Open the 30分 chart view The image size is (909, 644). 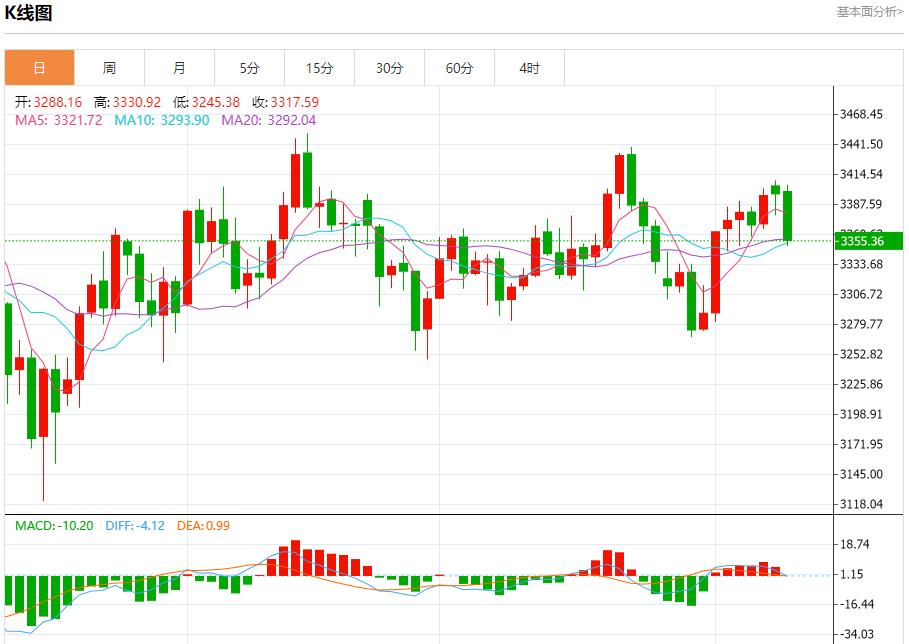pyautogui.click(x=390, y=68)
